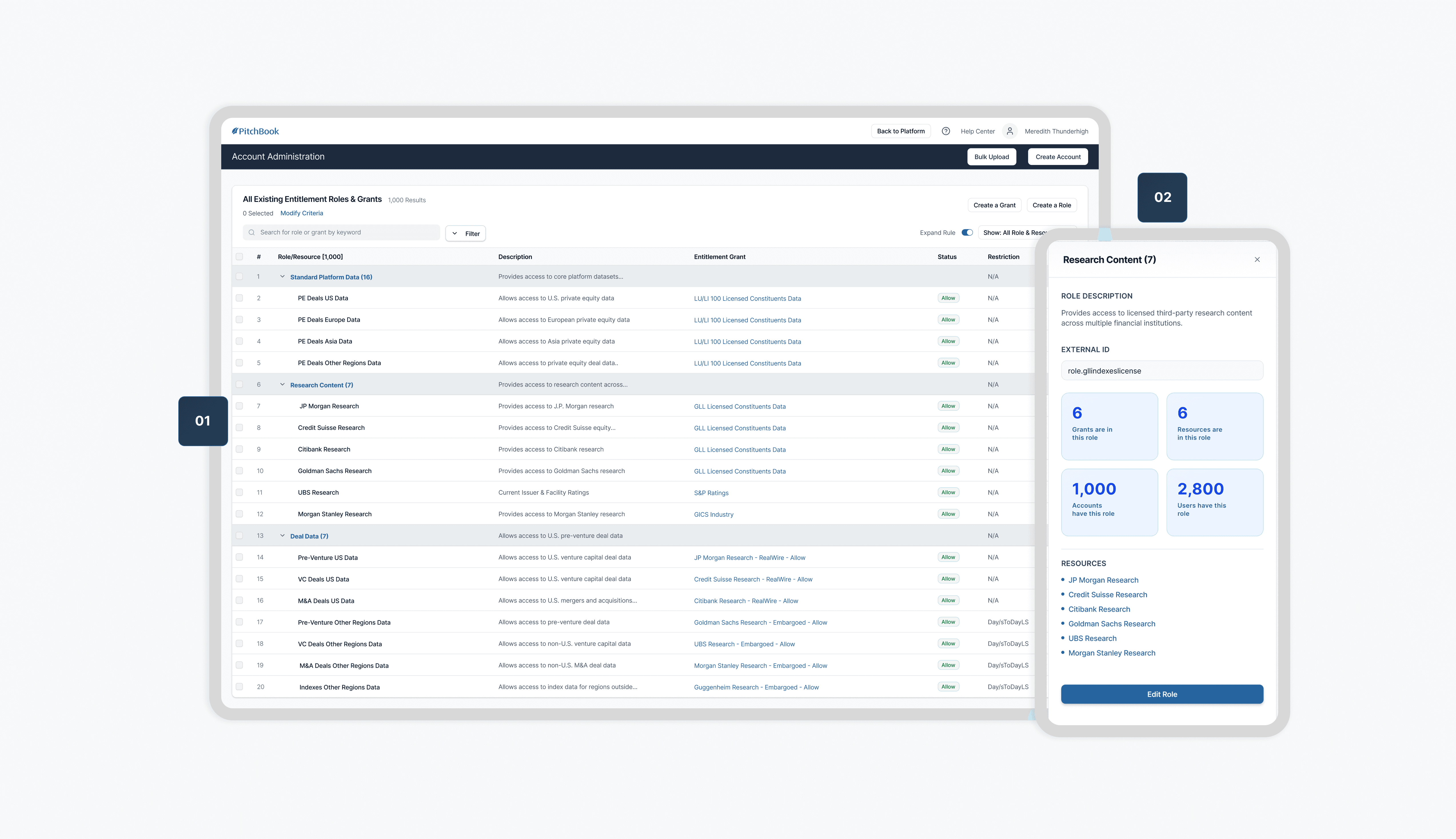1456x839 pixels.
Task: Click the PitchBook logo
Action: tap(255, 131)
